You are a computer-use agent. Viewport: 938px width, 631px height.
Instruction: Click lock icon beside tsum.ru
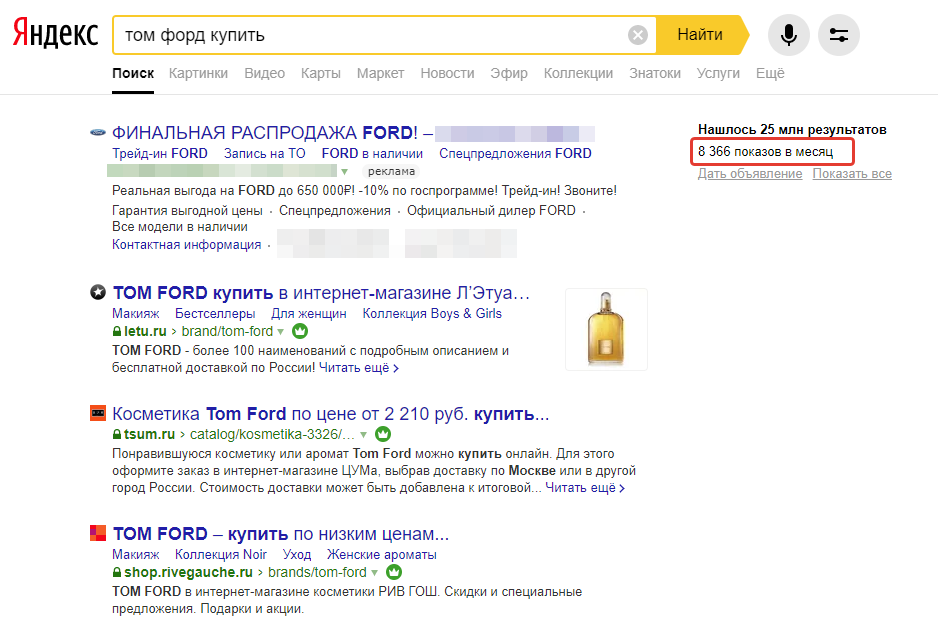tap(117, 434)
